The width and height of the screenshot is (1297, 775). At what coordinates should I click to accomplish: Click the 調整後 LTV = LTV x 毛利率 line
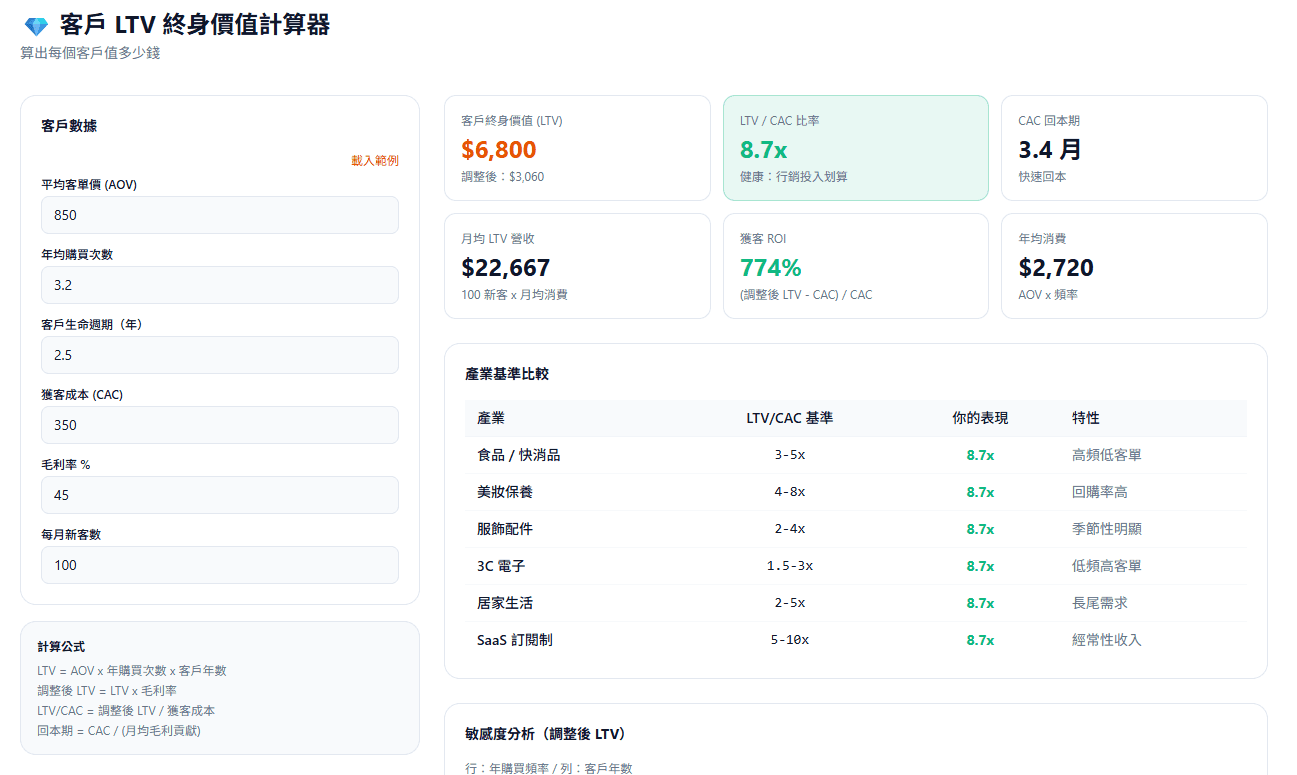coord(107,691)
